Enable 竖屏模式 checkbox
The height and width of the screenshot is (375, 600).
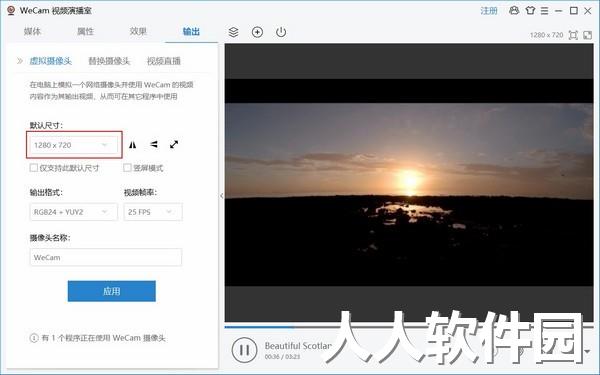tap(127, 168)
